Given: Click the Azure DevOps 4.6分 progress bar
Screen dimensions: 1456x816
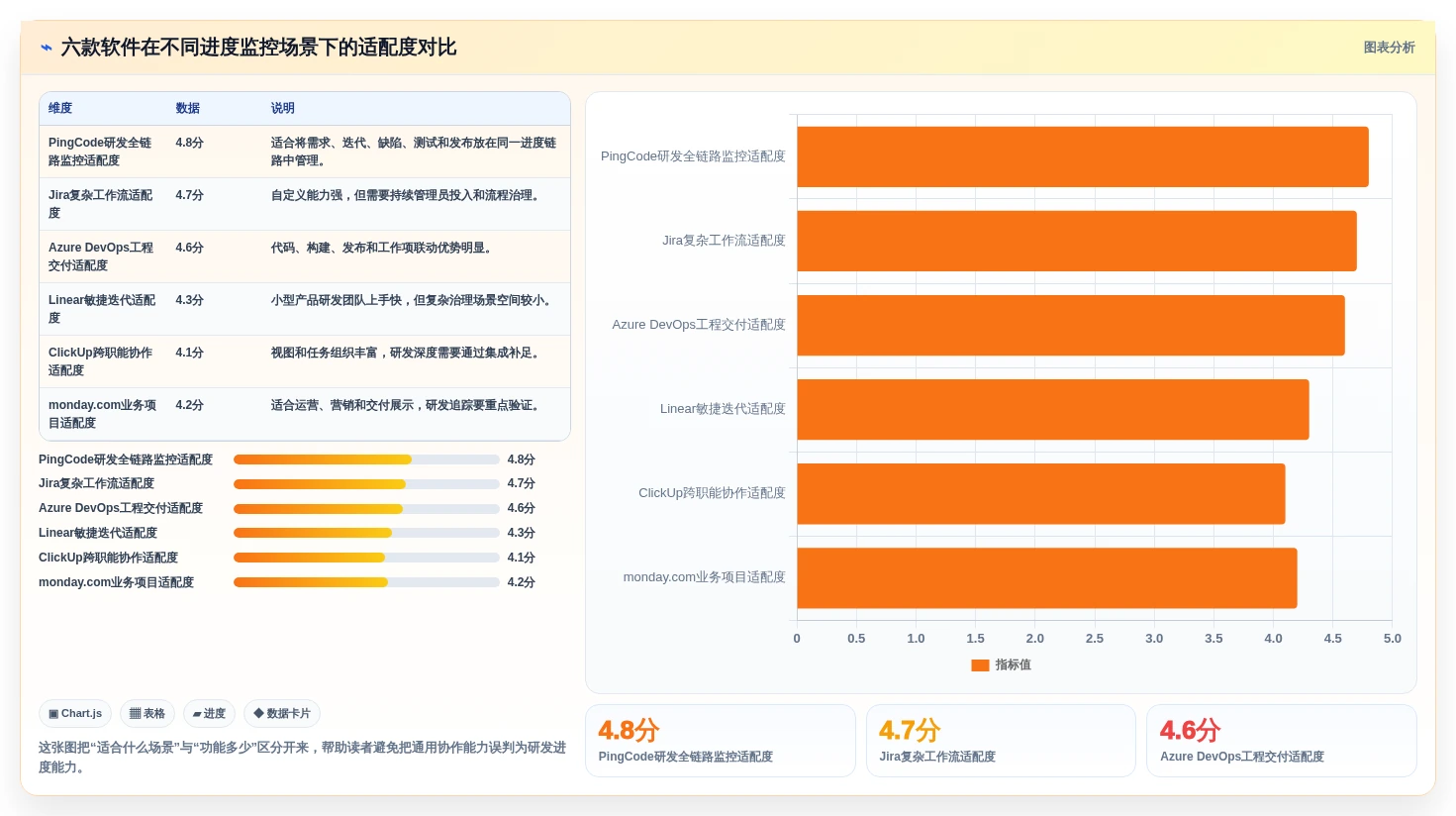Looking at the screenshot, I should (x=366, y=509).
